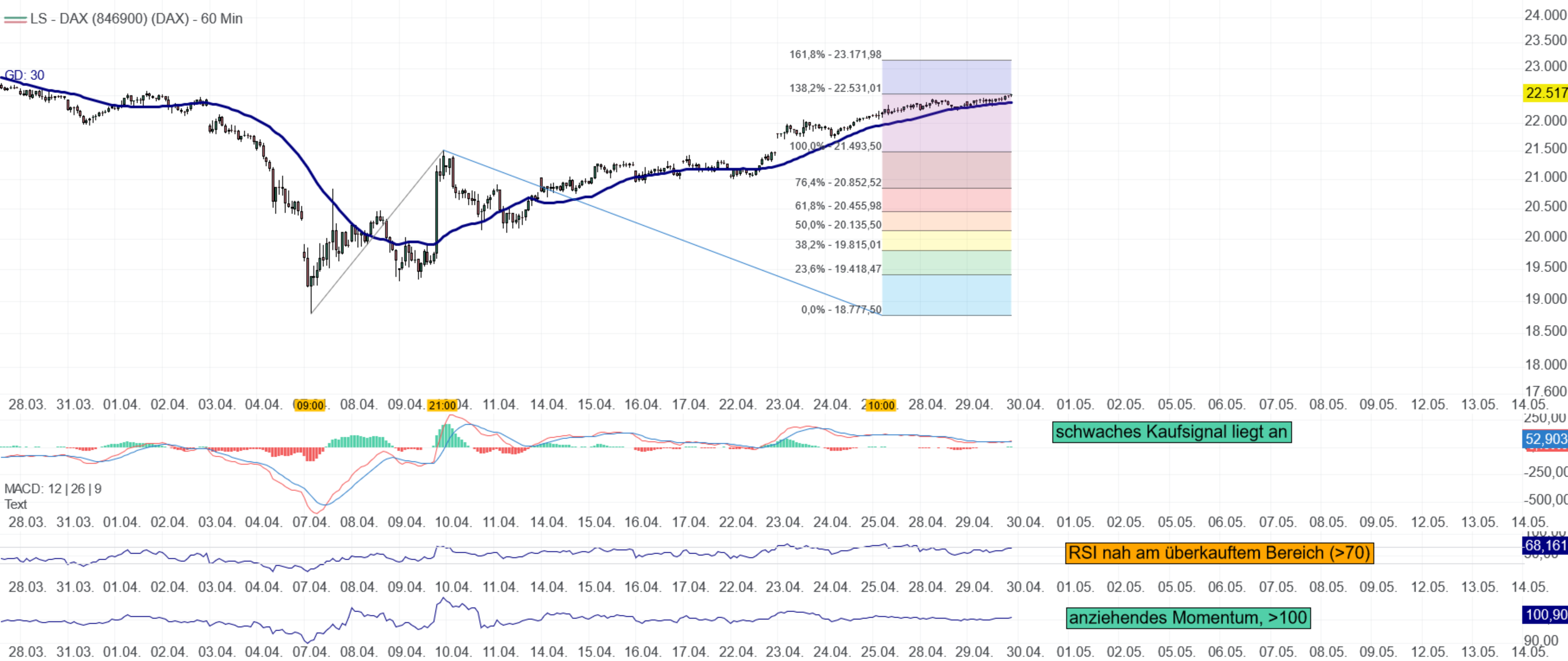The width and height of the screenshot is (1568, 661).
Task: Click the 38,2% - 19.815,01 Fibonacci label
Action: coord(838,245)
